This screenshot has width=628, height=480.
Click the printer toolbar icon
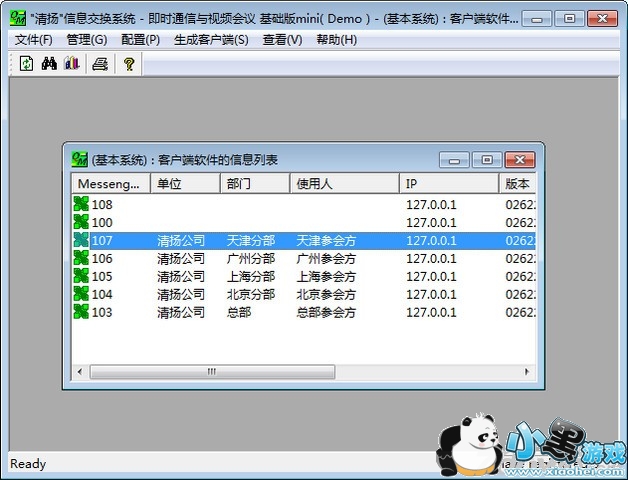pos(100,64)
